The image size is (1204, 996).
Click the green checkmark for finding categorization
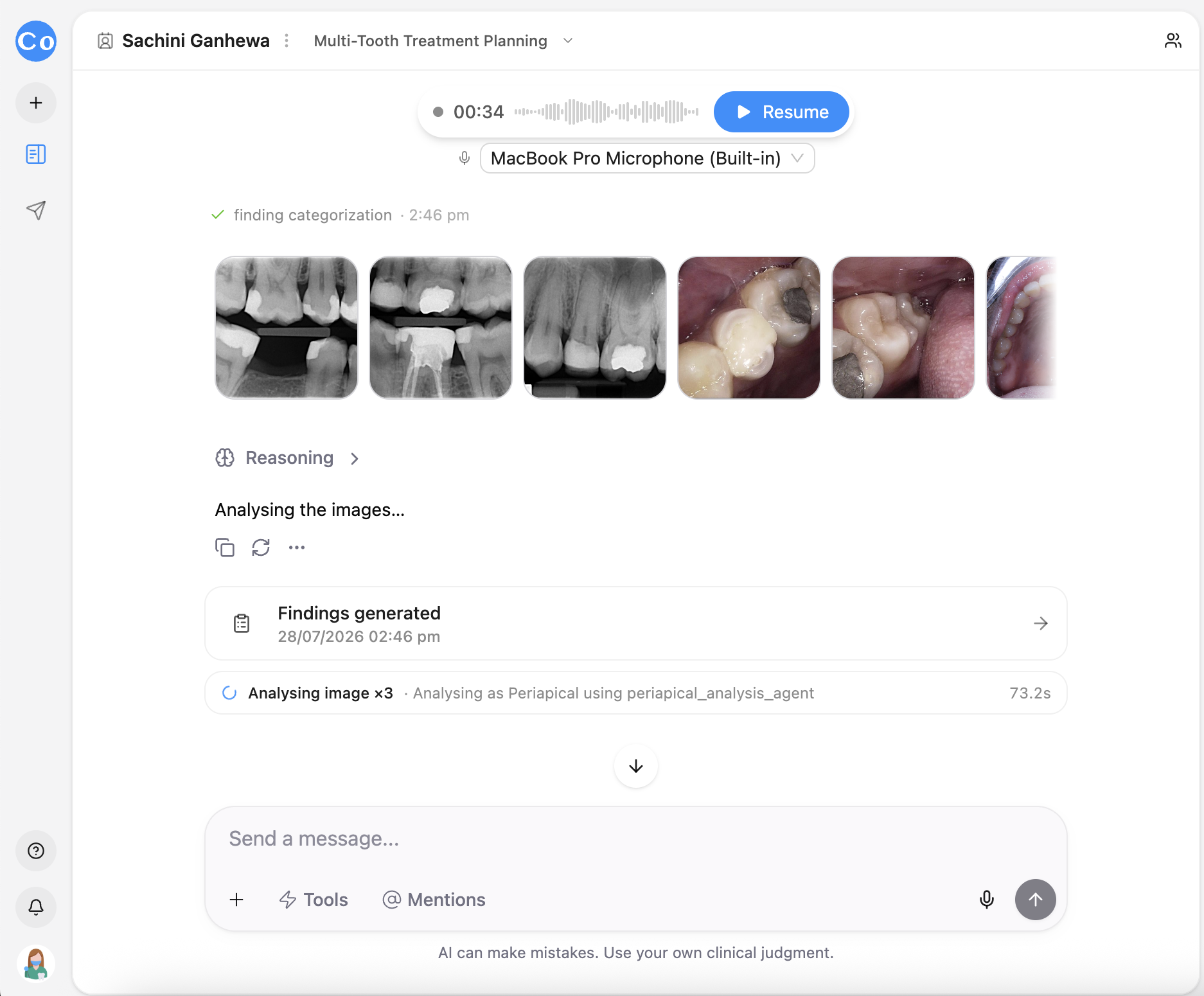218,215
